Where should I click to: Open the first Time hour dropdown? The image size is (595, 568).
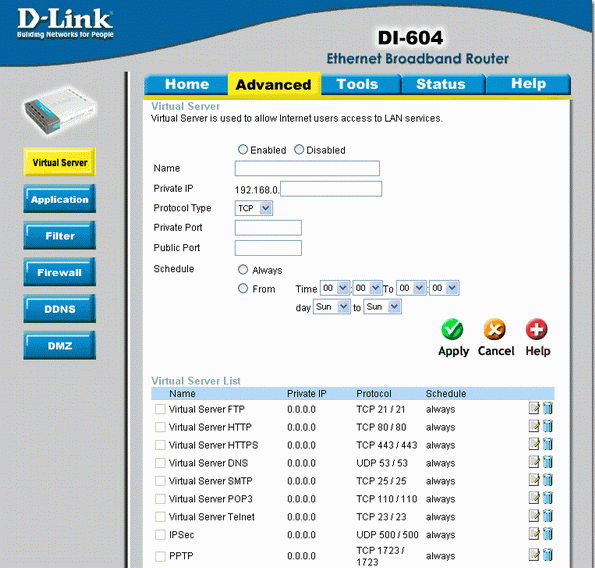click(334, 288)
